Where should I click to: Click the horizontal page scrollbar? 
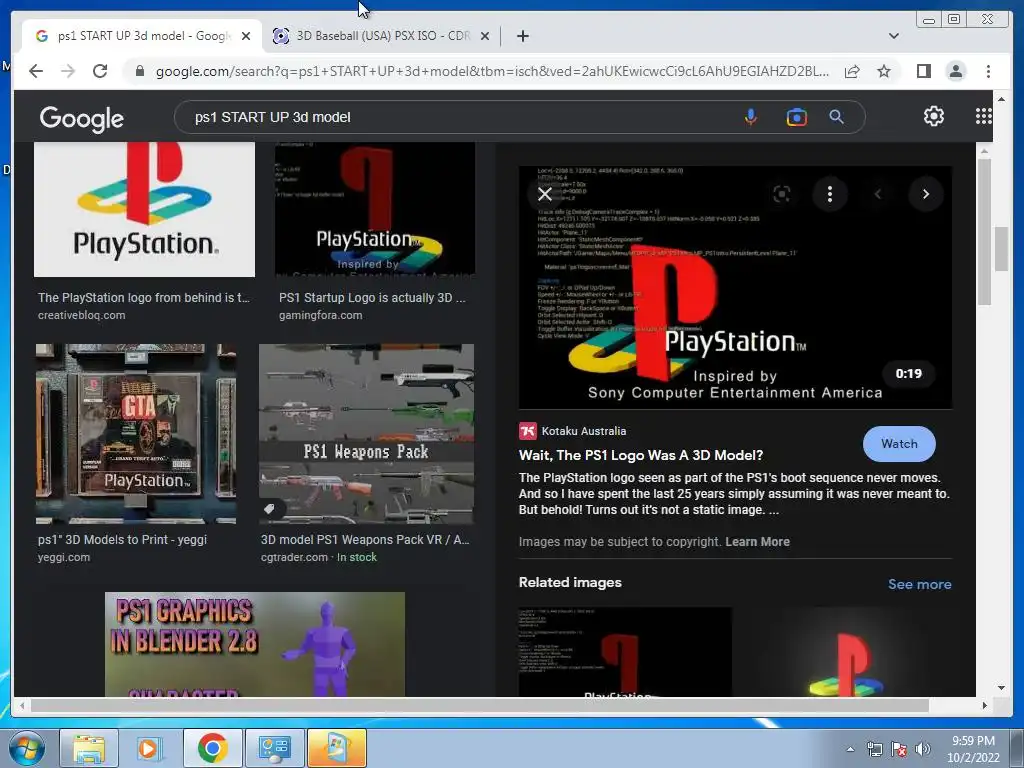pos(480,705)
